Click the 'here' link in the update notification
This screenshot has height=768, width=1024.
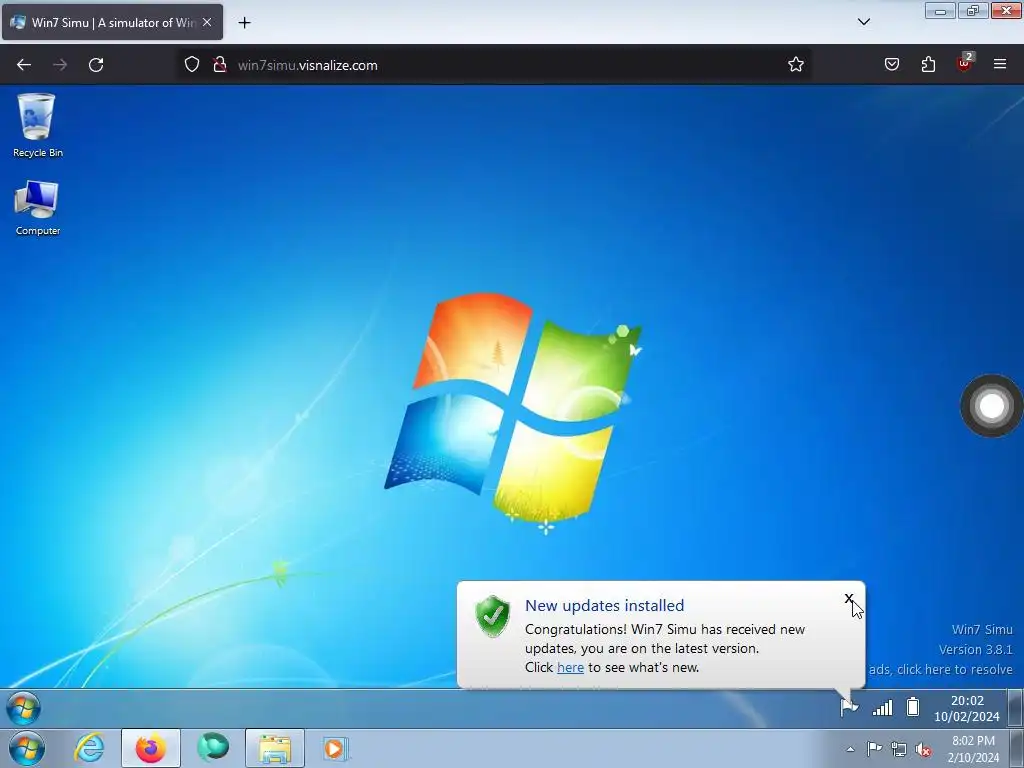tap(570, 667)
